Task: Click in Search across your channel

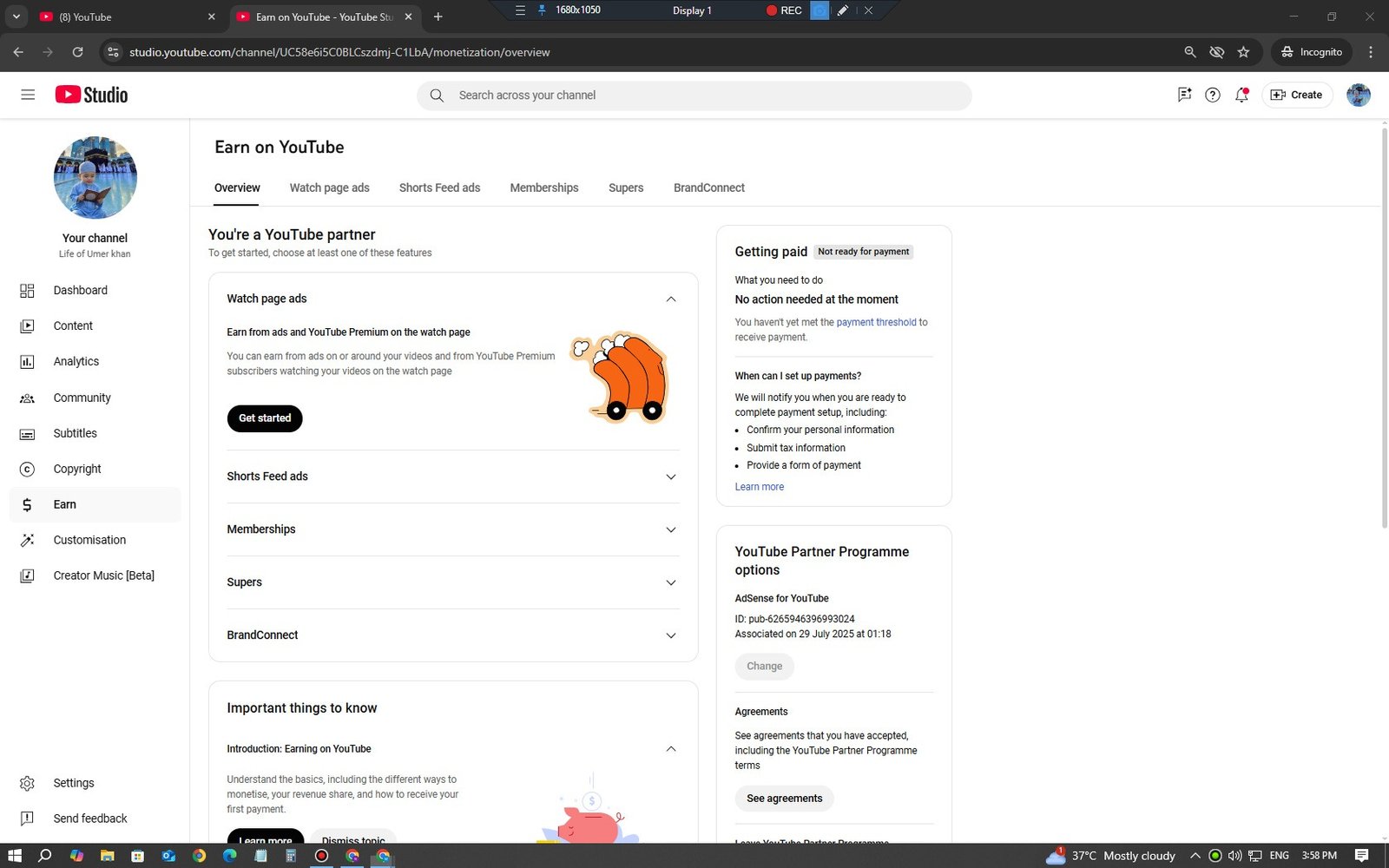Action: (x=694, y=95)
